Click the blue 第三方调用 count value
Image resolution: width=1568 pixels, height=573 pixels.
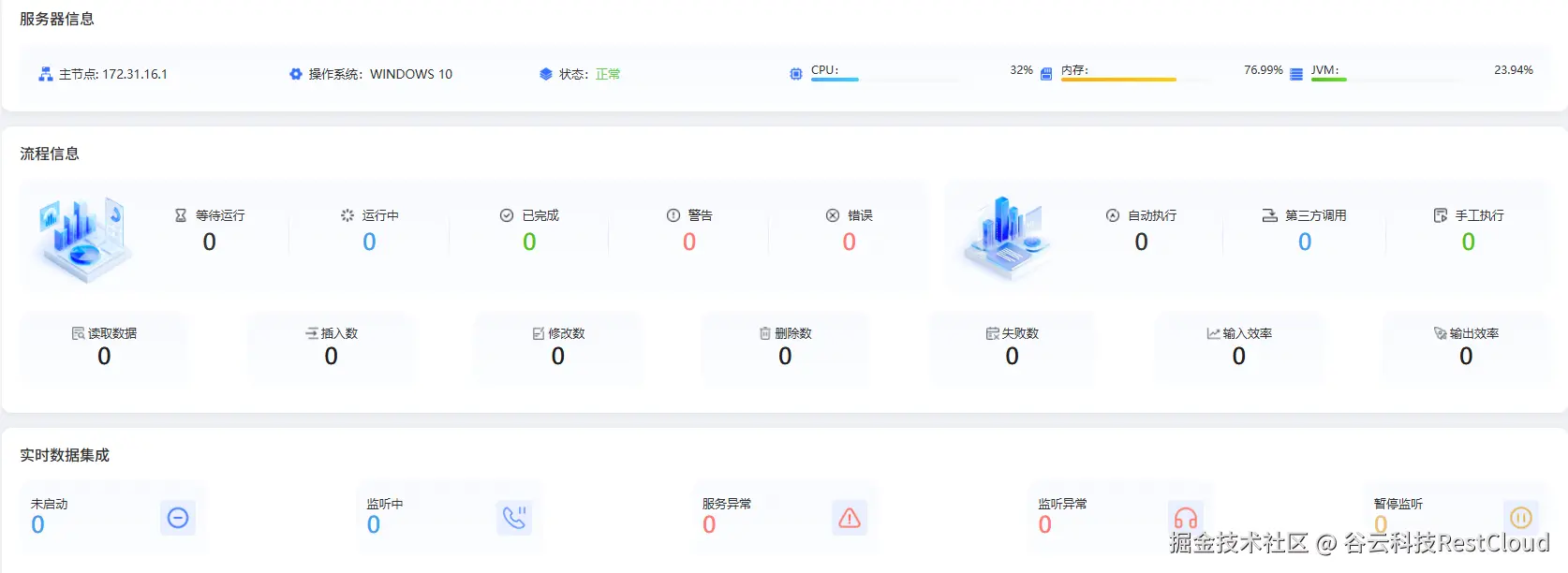click(1305, 242)
